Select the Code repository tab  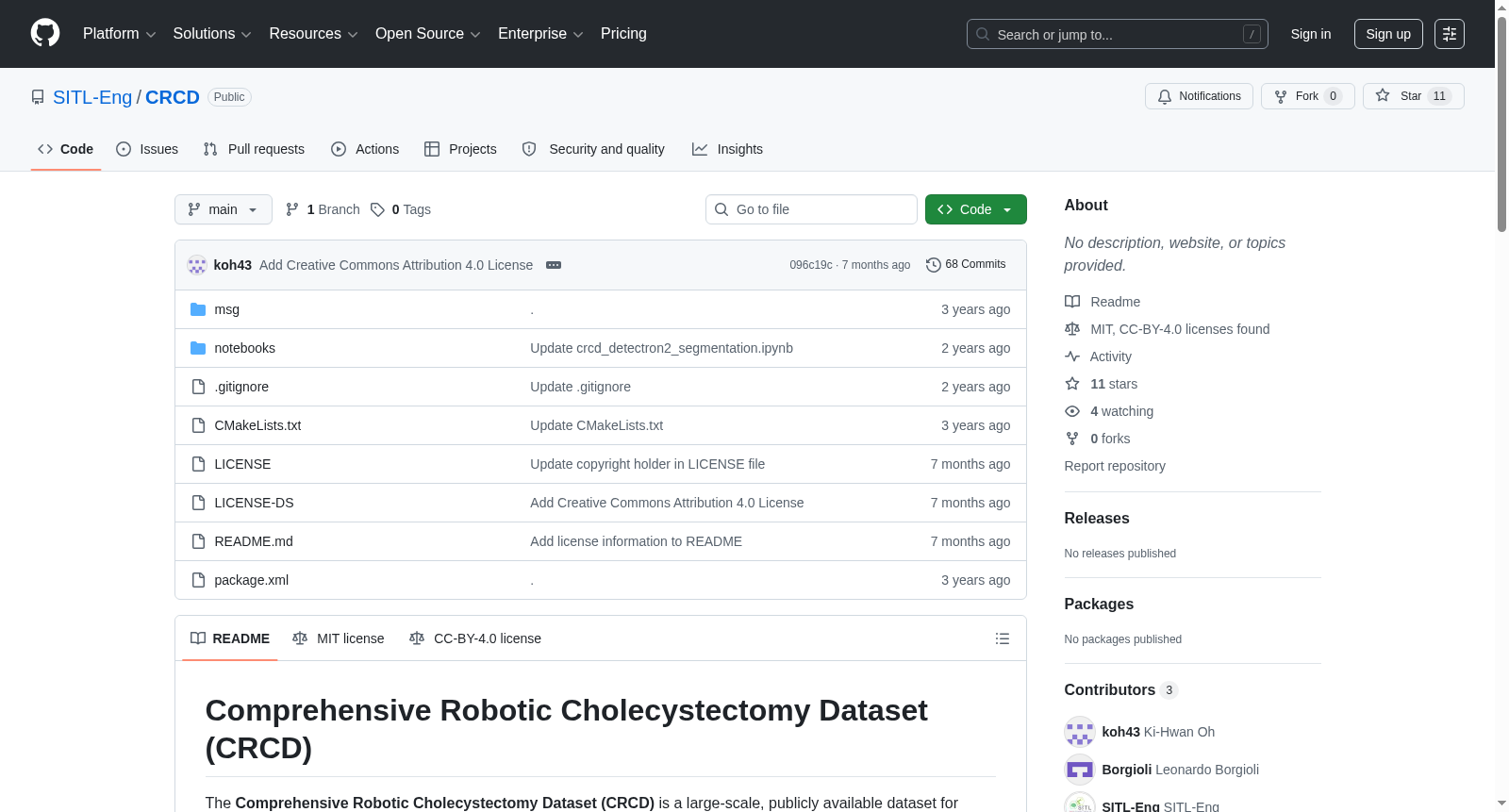coord(66,149)
